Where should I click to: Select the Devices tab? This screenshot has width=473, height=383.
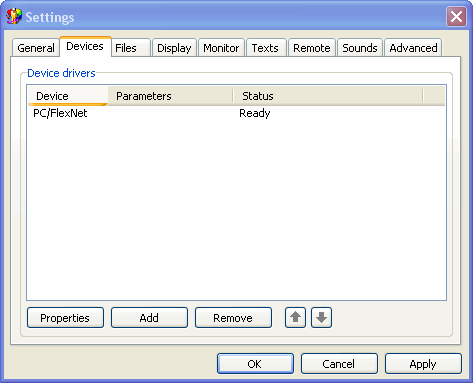click(85, 46)
